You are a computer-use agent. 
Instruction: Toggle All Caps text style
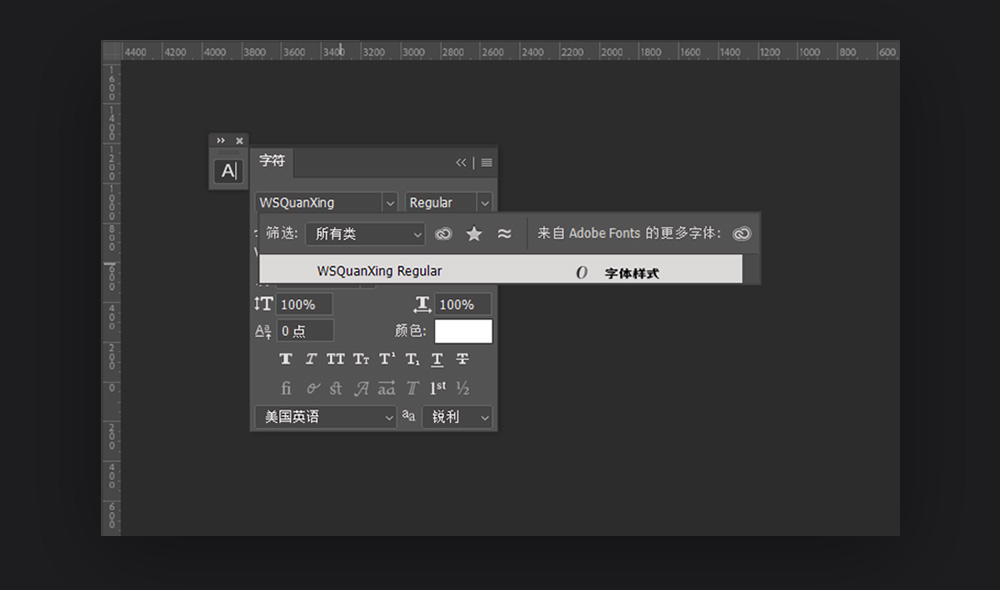pyautogui.click(x=336, y=359)
